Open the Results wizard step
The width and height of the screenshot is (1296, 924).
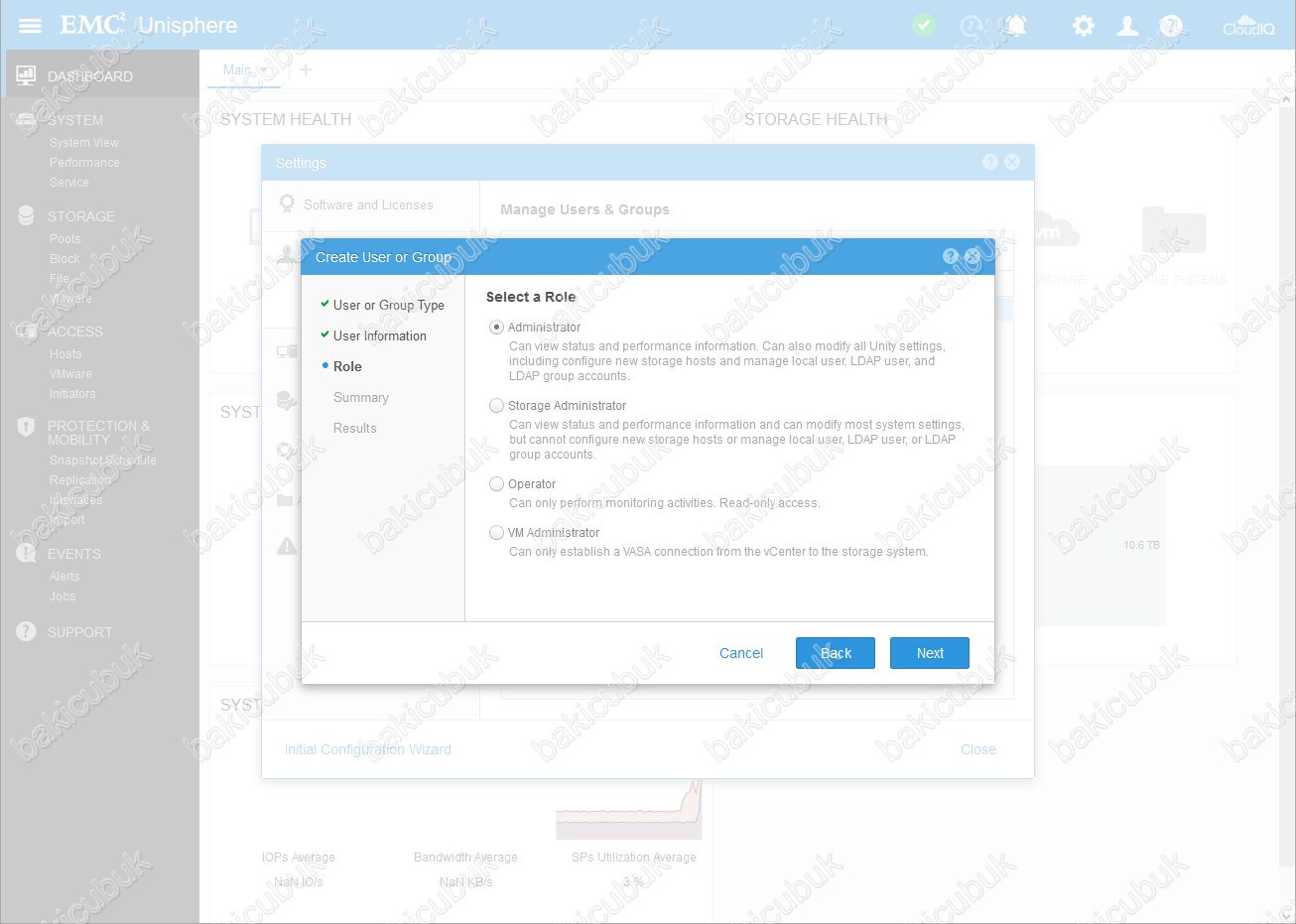tap(355, 428)
